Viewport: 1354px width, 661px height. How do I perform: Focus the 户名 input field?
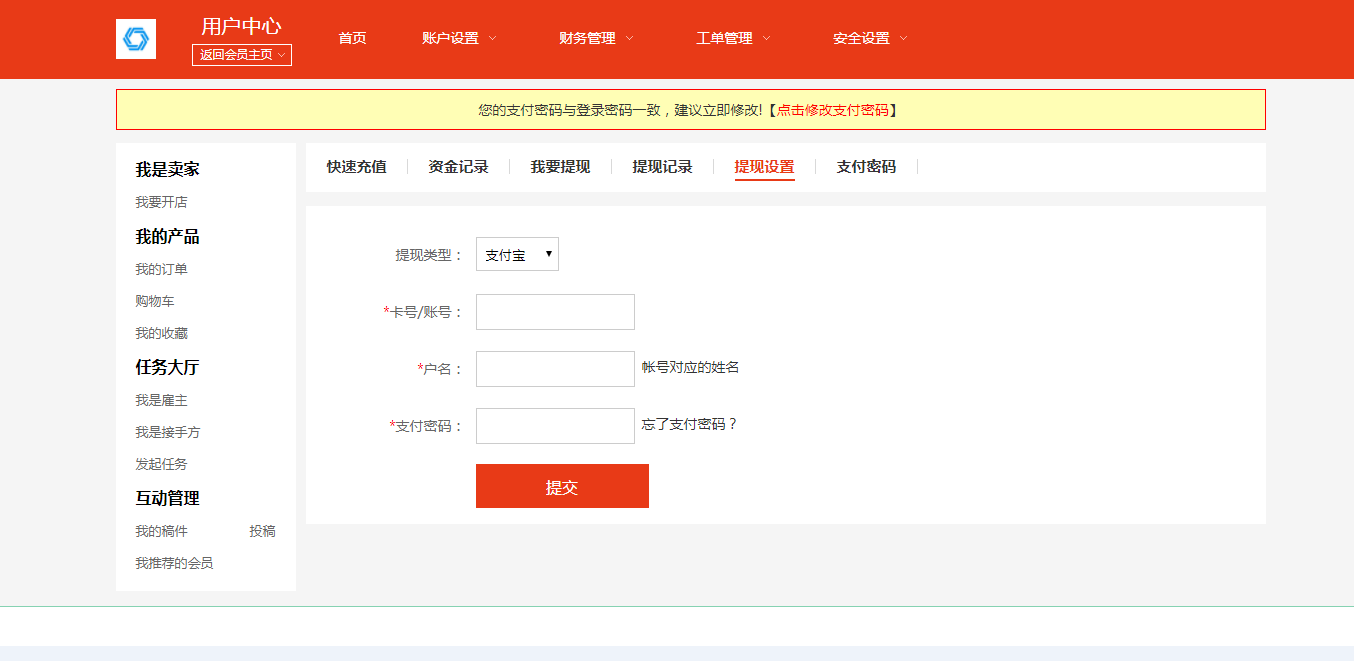555,369
